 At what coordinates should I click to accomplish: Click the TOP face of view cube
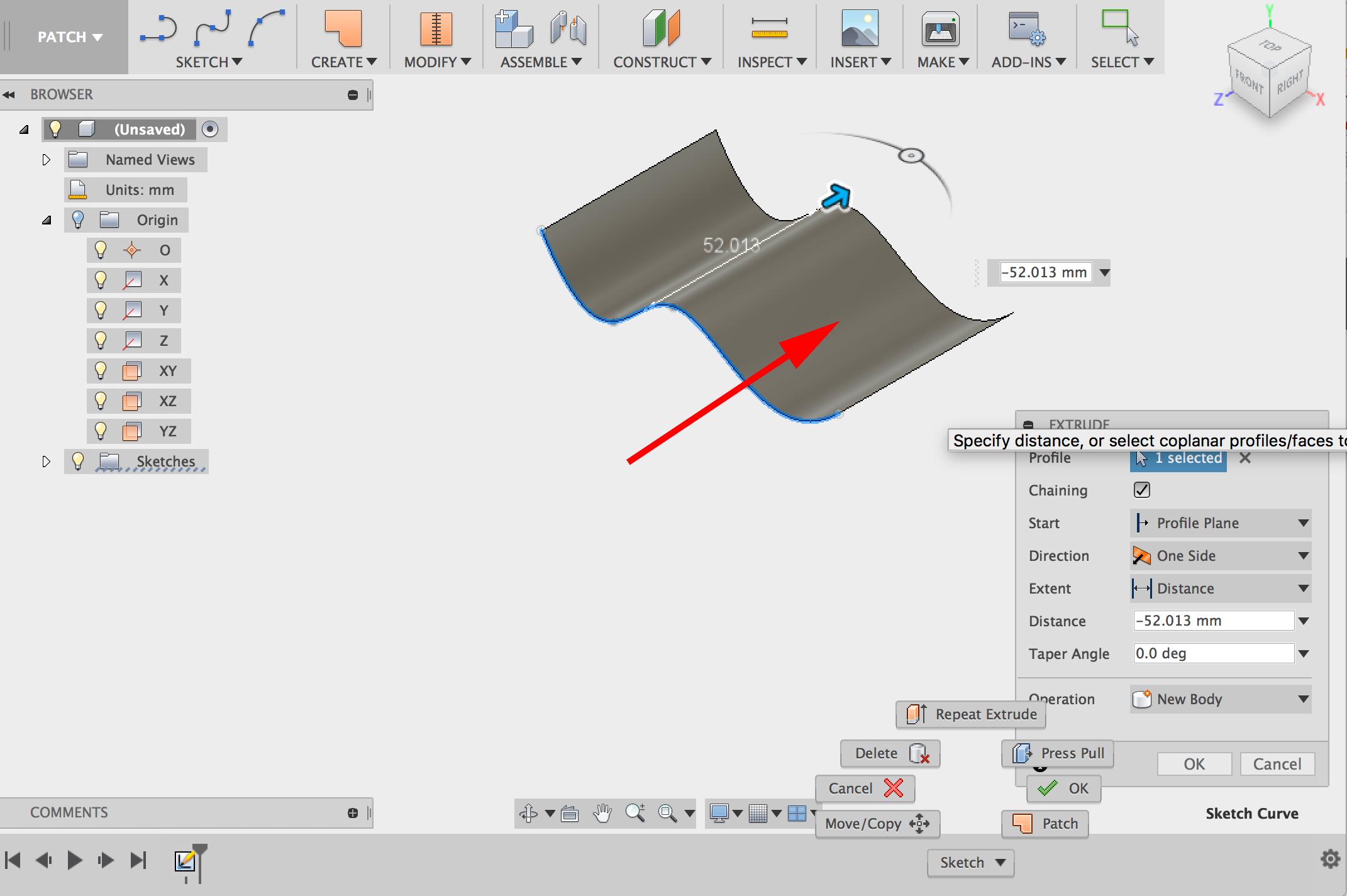(1270, 46)
